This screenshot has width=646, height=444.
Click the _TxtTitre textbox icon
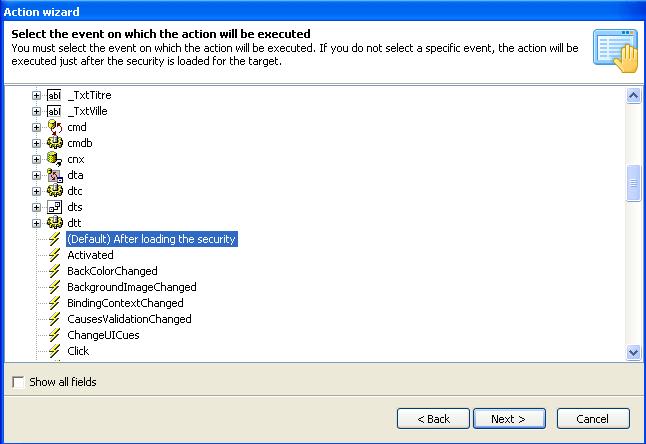(55, 95)
